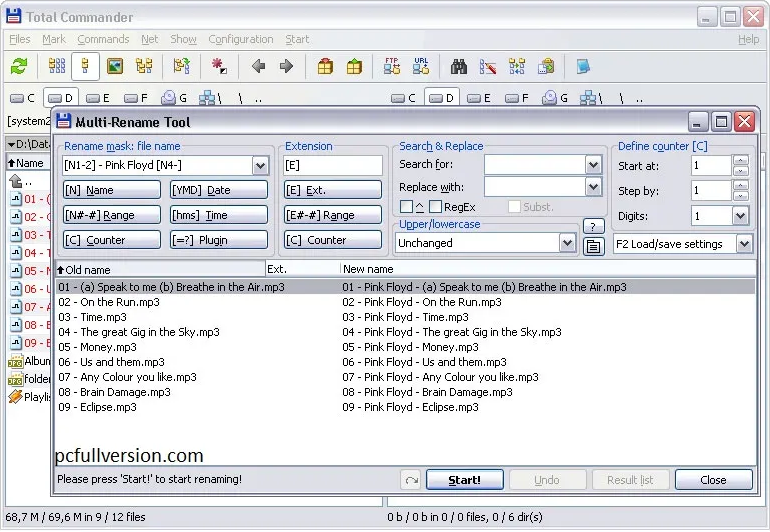Screen dimensions: 770x532
Task: Open the FTP connect icon
Action: 392,66
